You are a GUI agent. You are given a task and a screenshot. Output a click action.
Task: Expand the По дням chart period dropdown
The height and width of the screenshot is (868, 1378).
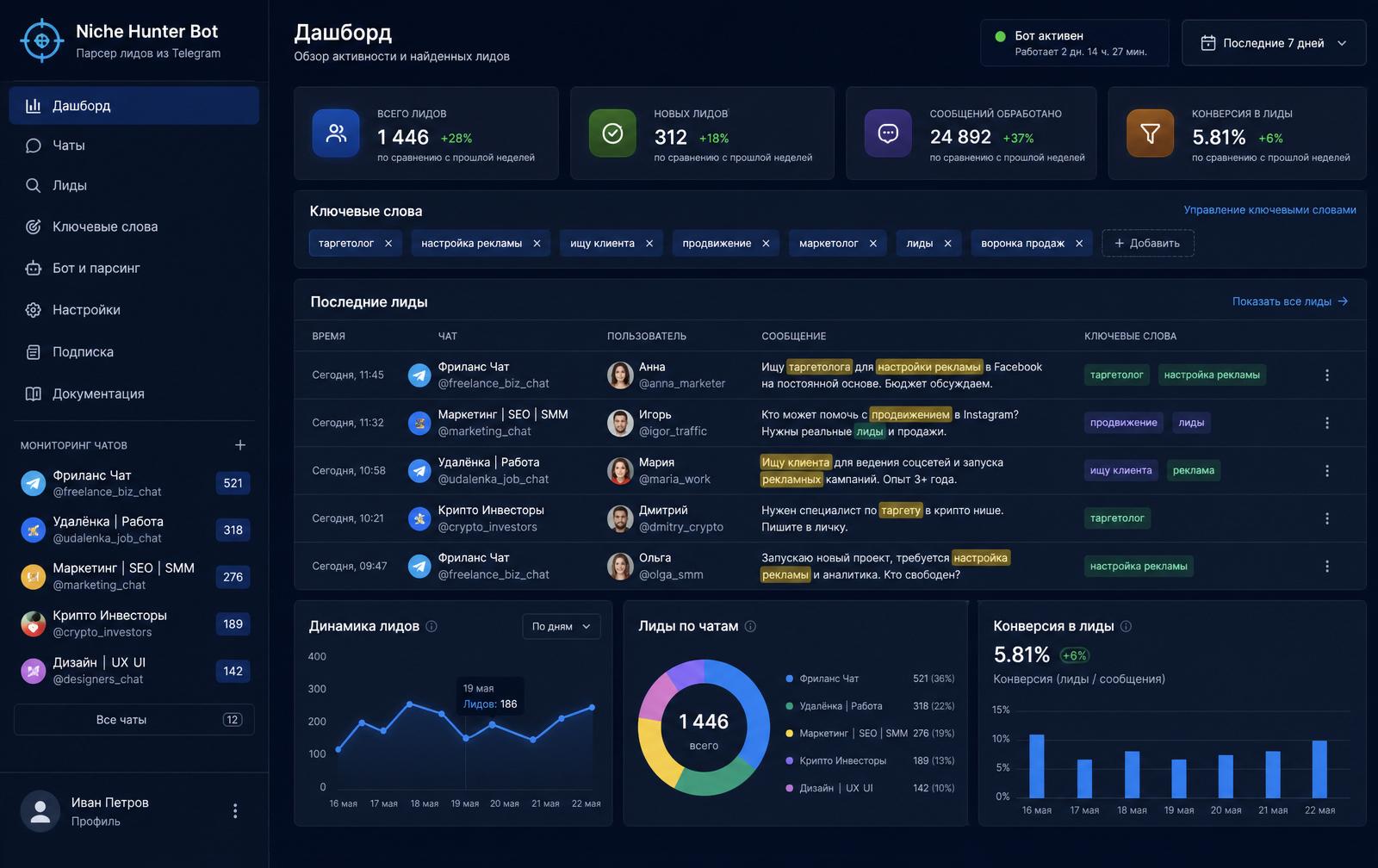point(562,626)
